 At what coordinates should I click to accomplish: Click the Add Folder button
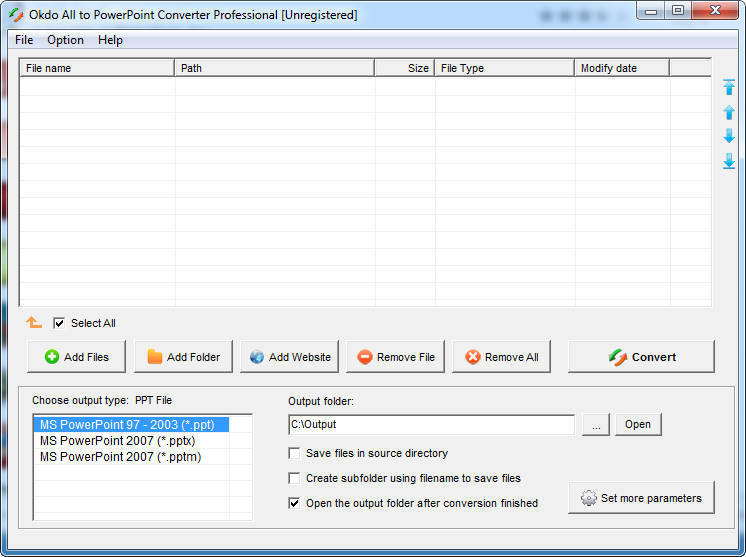(x=183, y=356)
